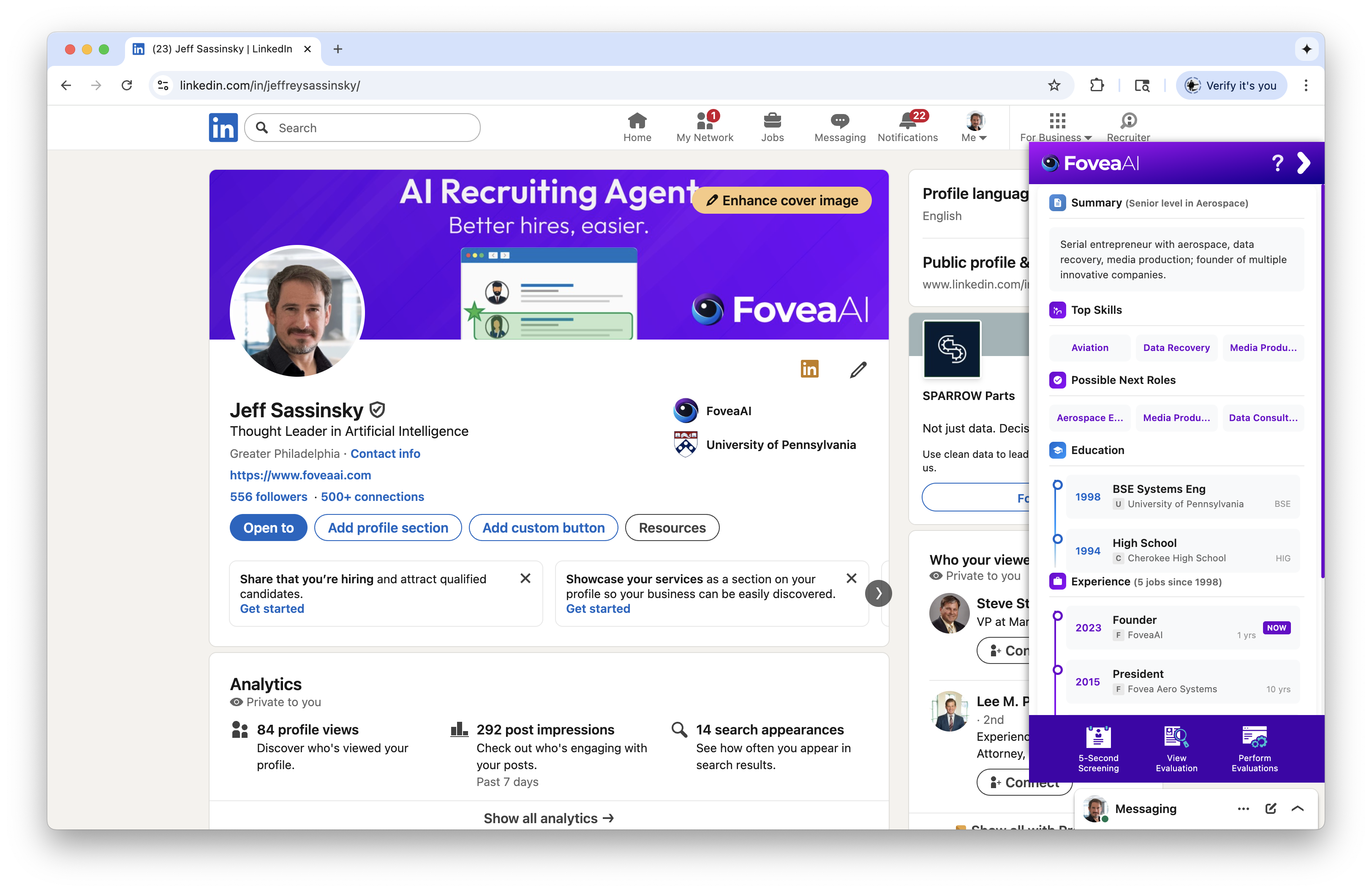The height and width of the screenshot is (892, 1372).
Task: Click Verify it's you button
Action: tap(1231, 85)
